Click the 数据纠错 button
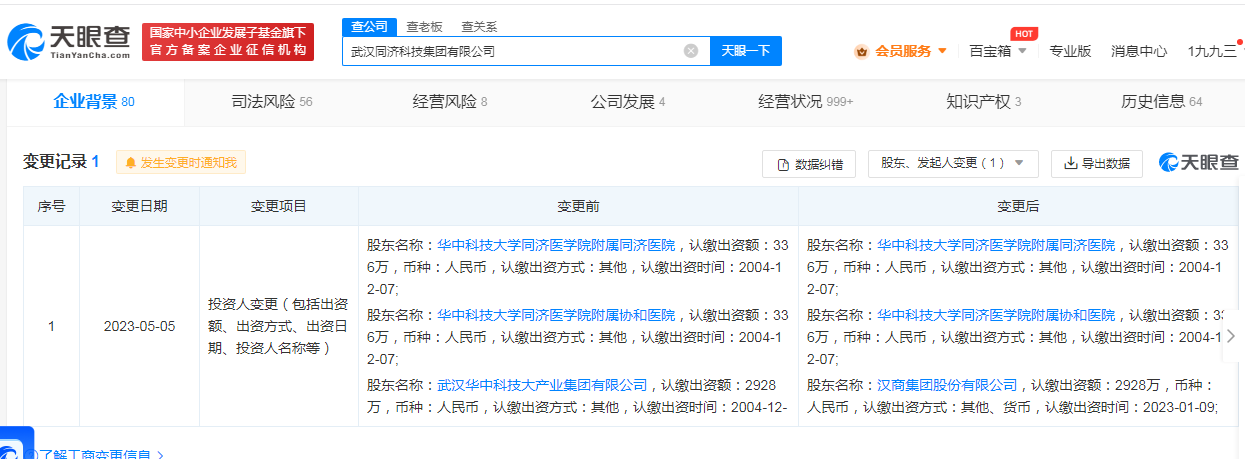 808,164
